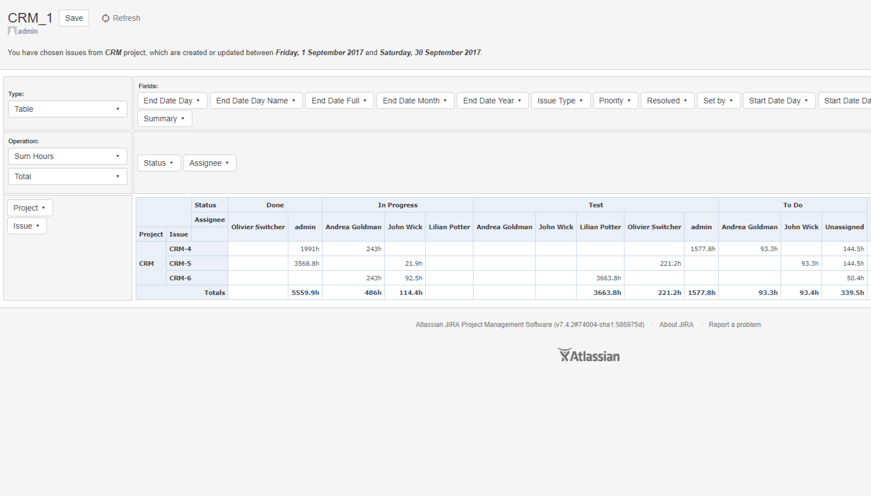
Task: Click the 1991h cell in CRM-4 row
Action: [305, 249]
